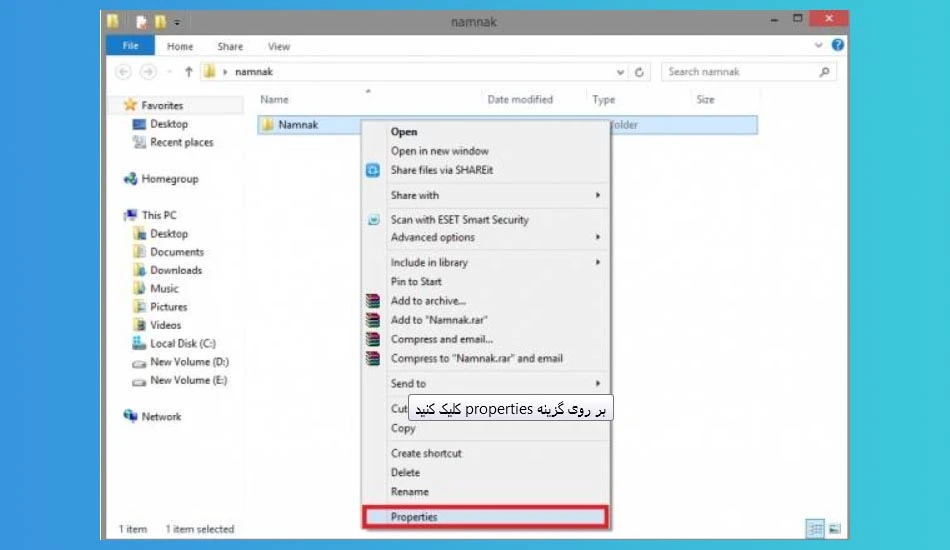Open the Videos folder
This screenshot has height=550, width=950.
point(165,325)
